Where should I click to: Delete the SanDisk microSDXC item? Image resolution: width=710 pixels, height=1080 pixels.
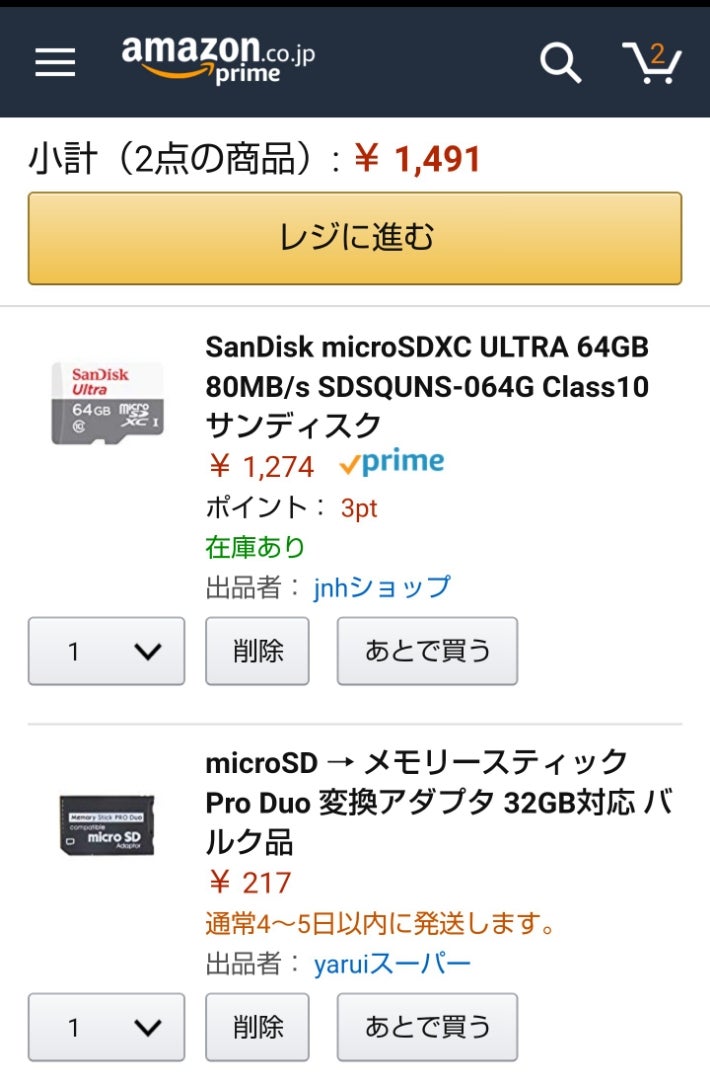pyautogui.click(x=258, y=651)
